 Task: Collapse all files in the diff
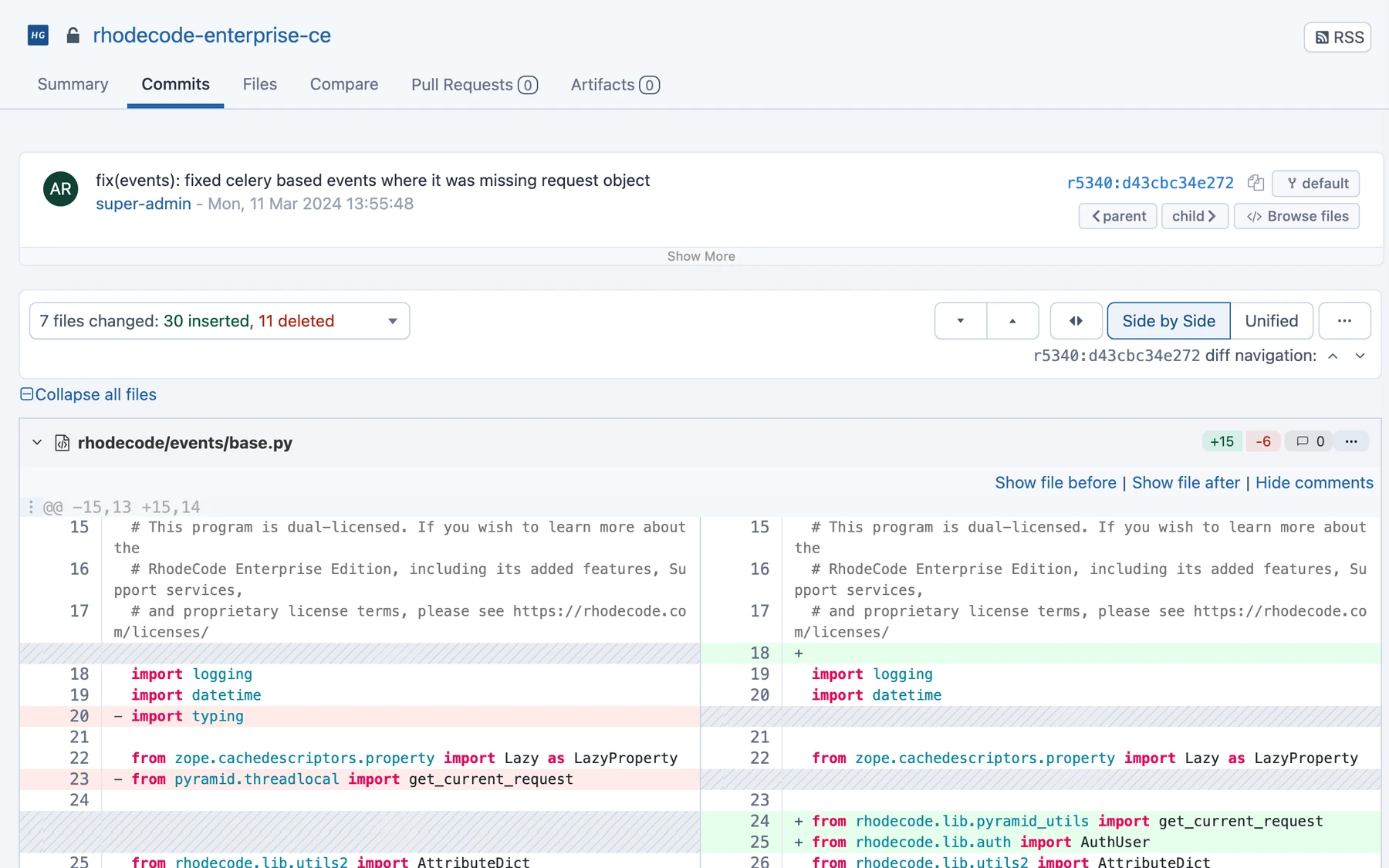[x=88, y=394]
